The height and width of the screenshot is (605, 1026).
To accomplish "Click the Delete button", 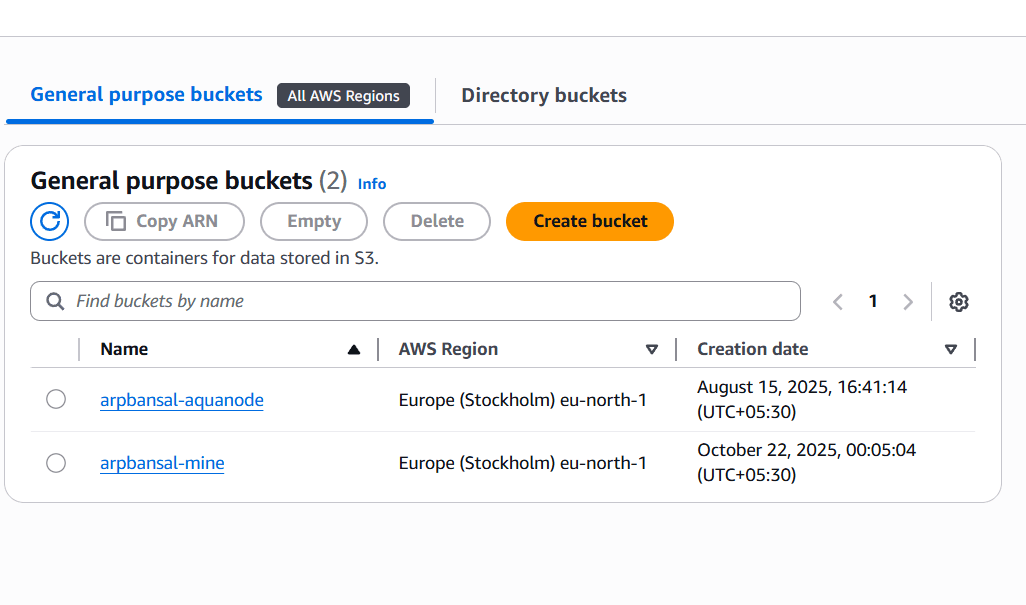I will click(437, 221).
